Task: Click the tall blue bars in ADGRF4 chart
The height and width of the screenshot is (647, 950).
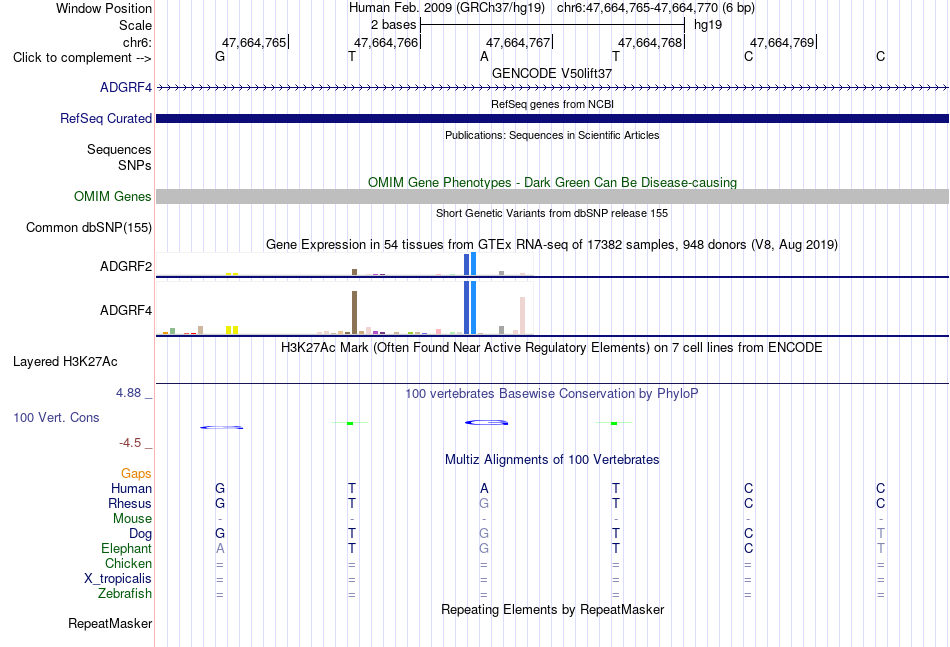Action: [x=470, y=308]
